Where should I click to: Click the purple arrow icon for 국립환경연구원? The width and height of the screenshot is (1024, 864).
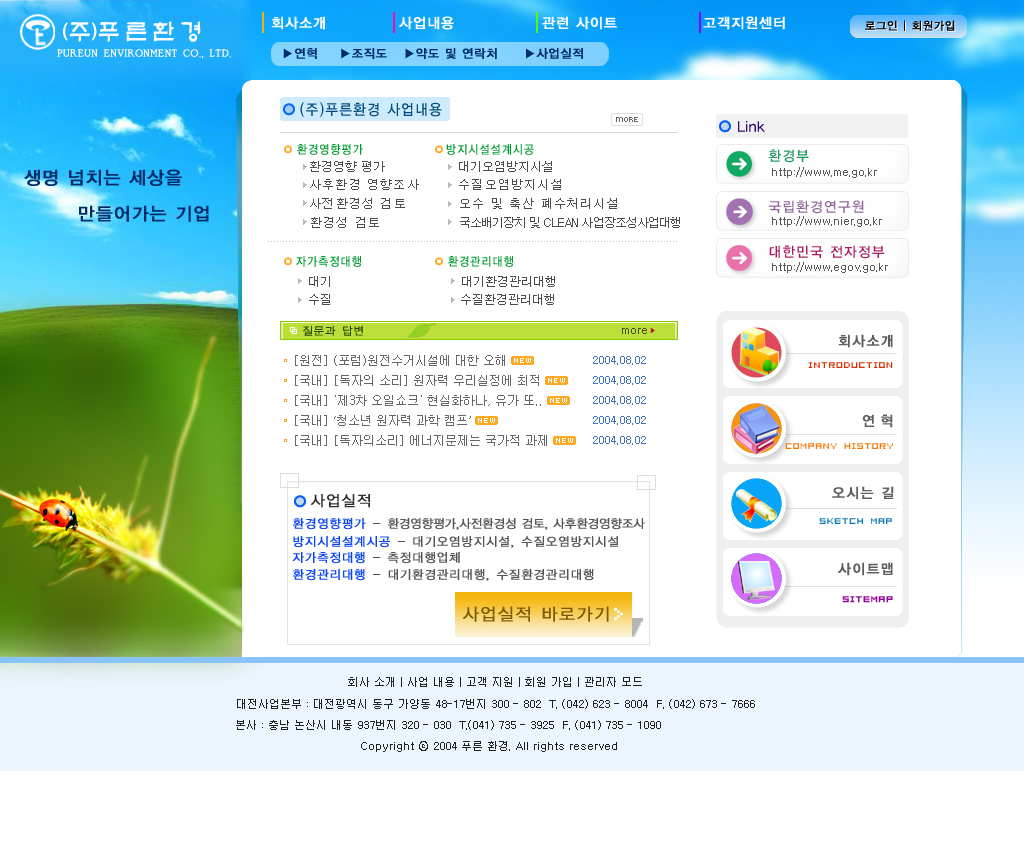739,211
